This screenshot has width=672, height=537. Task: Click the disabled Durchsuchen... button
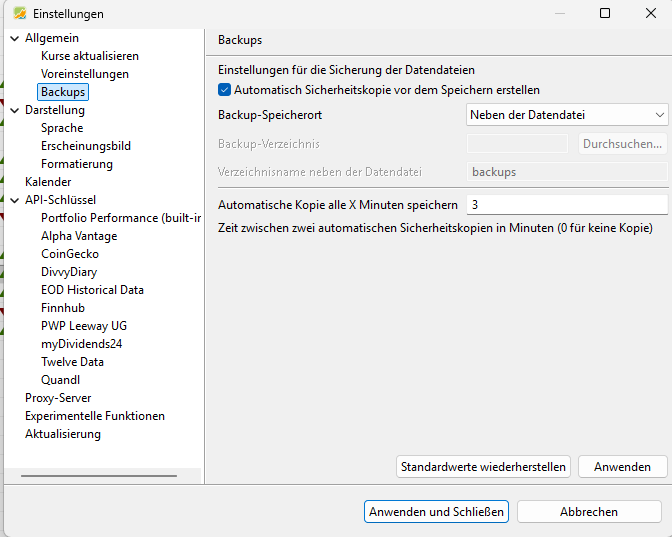point(622,144)
